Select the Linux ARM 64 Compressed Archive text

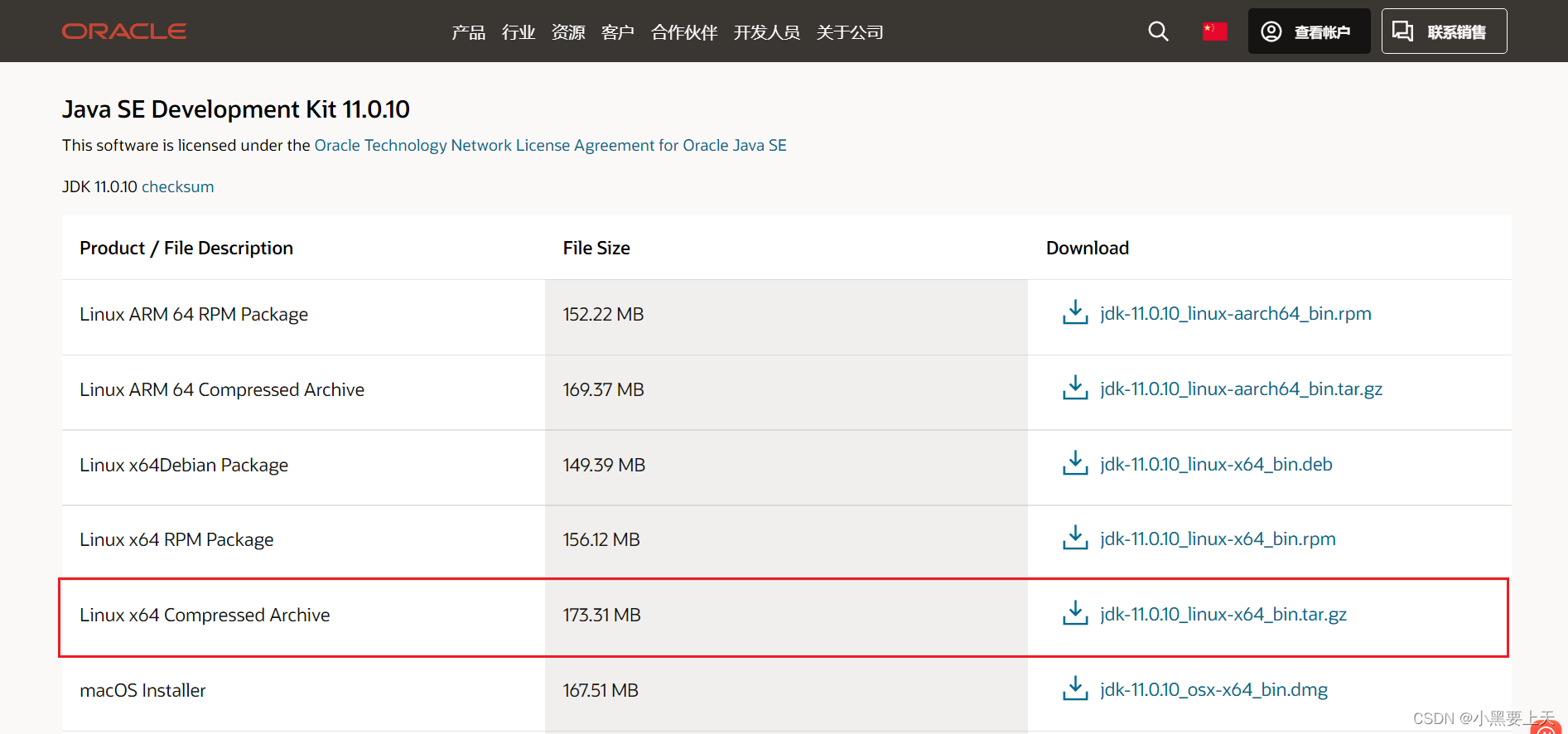[x=222, y=390]
